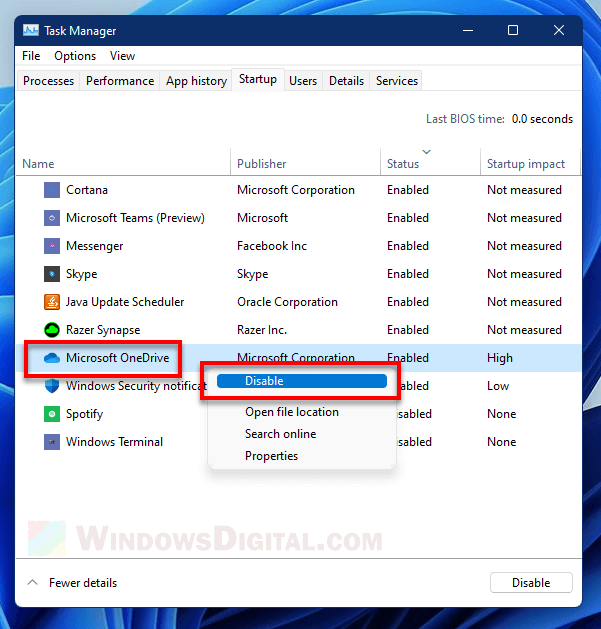The height and width of the screenshot is (629, 601).
Task: Click the High startup impact value
Action: tap(499, 358)
